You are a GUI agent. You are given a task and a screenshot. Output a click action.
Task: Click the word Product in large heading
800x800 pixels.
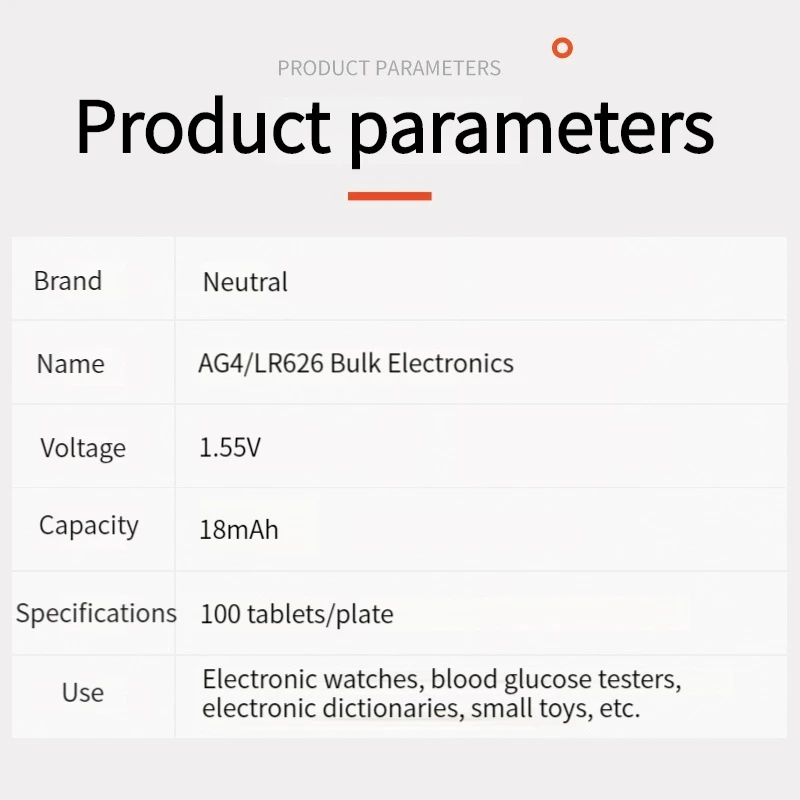click(203, 127)
